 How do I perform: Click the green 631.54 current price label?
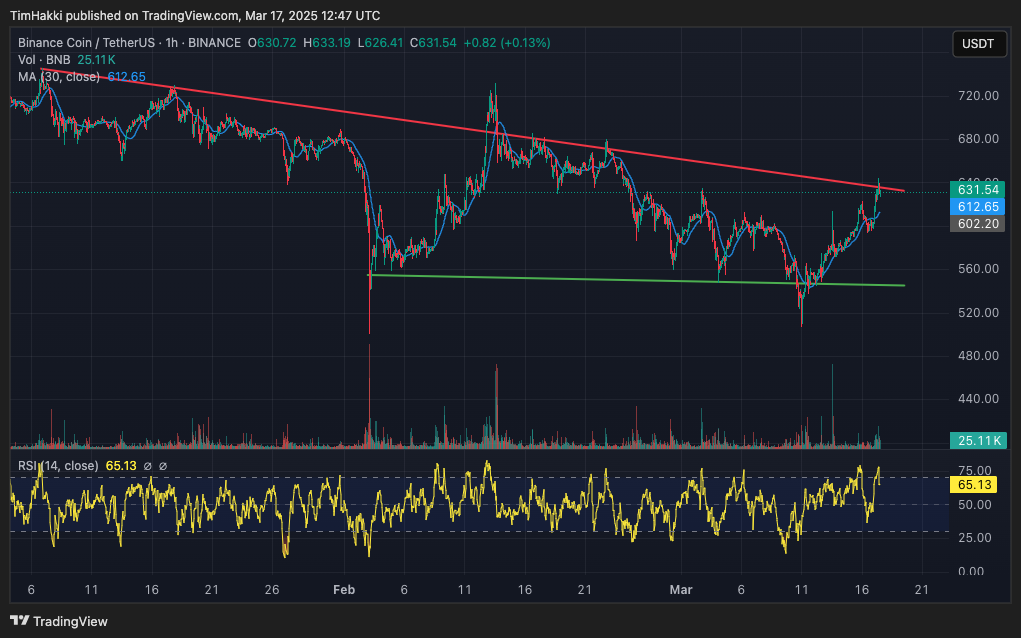pos(978,189)
